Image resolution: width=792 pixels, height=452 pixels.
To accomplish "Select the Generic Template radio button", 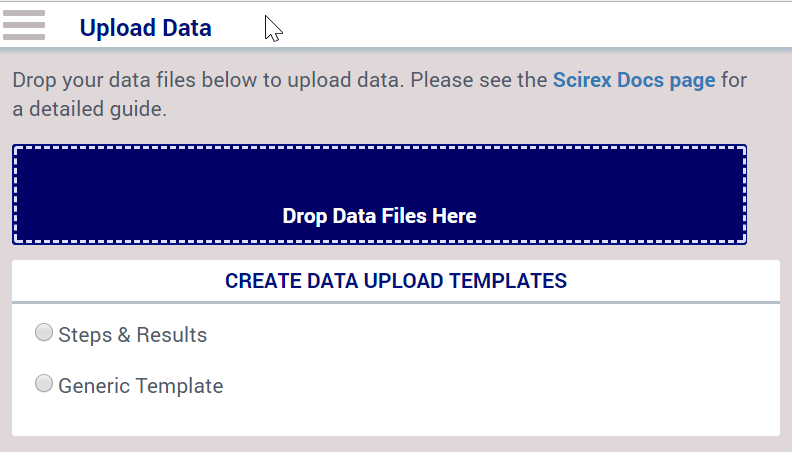I will point(44,383).
